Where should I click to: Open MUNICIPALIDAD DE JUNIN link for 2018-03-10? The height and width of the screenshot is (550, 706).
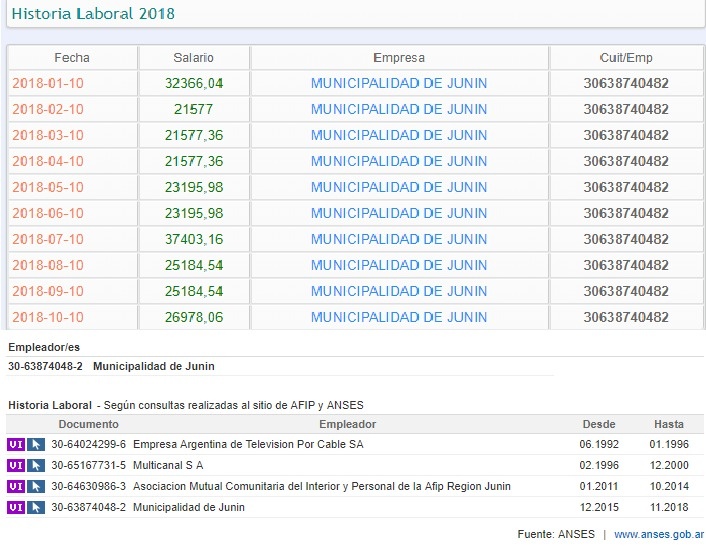(x=399, y=135)
